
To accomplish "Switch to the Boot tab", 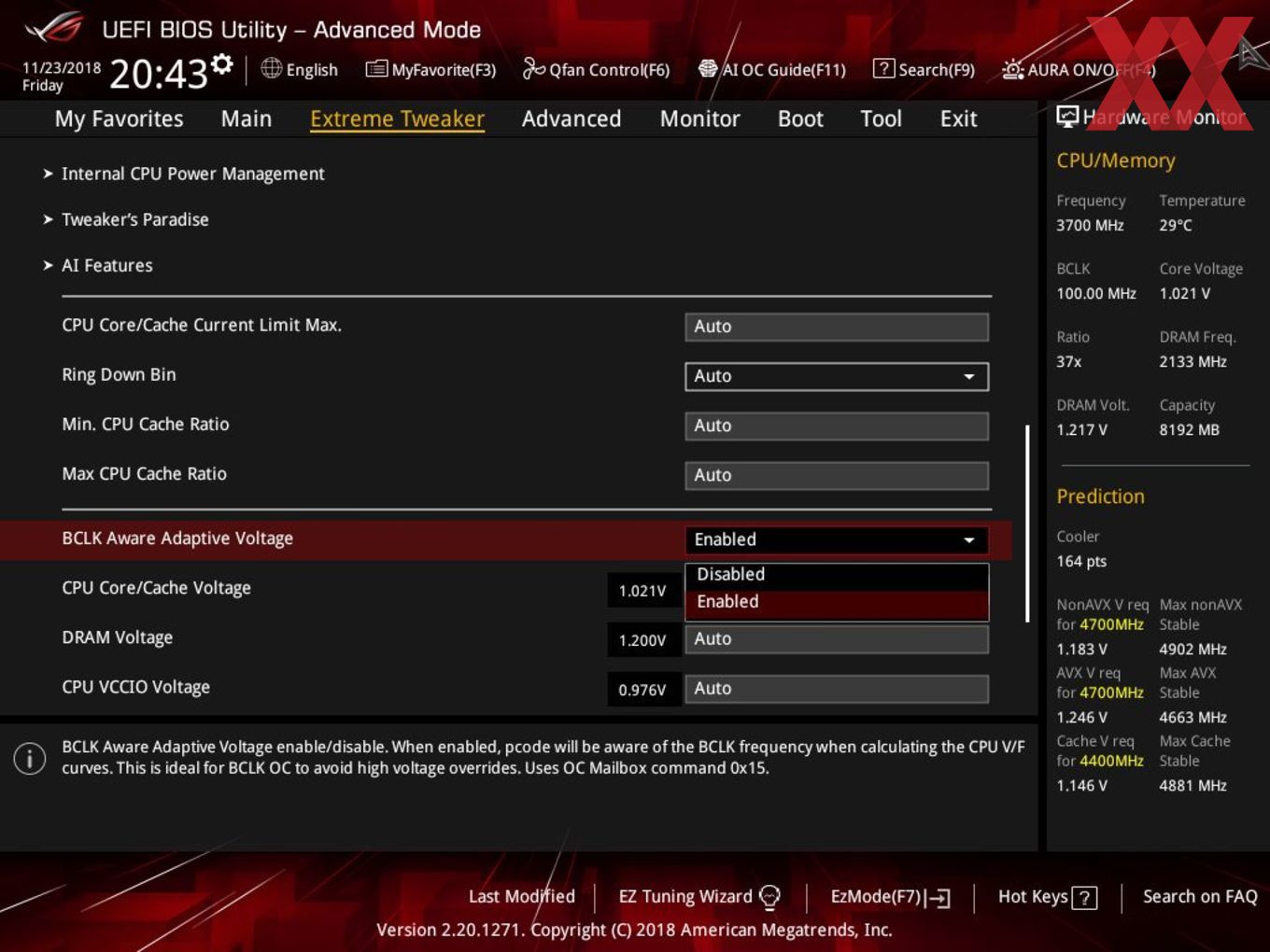I will (x=800, y=119).
